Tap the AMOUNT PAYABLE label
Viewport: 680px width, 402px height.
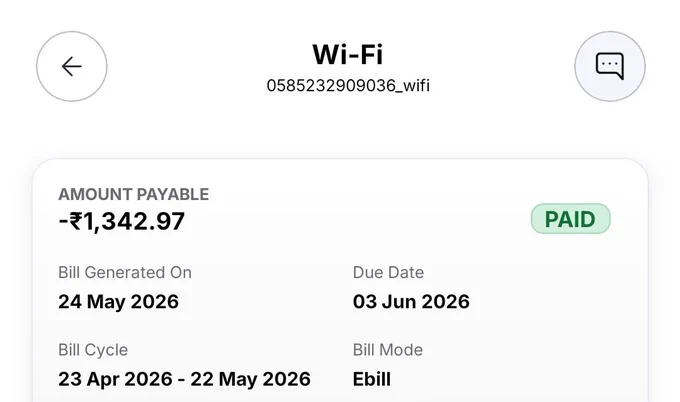[134, 194]
